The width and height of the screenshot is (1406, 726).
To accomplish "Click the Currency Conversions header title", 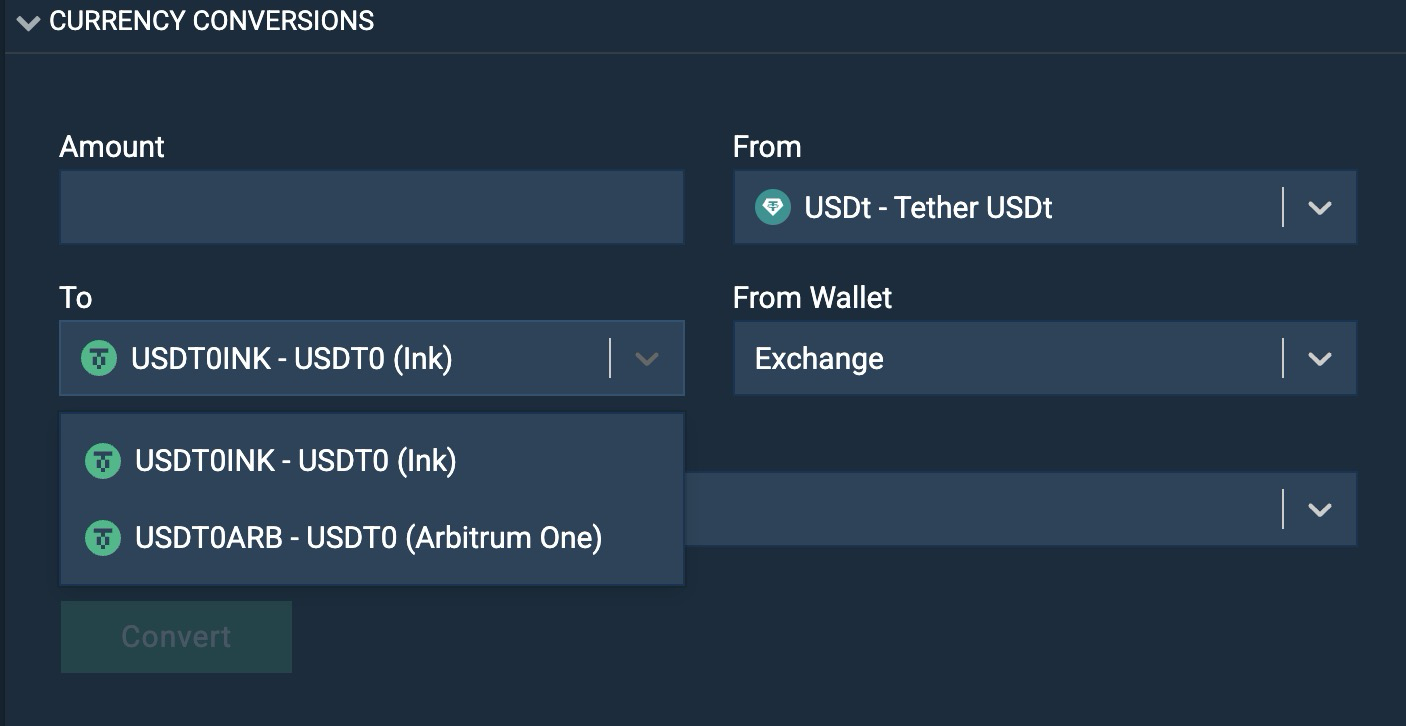I will pyautogui.click(x=211, y=21).
